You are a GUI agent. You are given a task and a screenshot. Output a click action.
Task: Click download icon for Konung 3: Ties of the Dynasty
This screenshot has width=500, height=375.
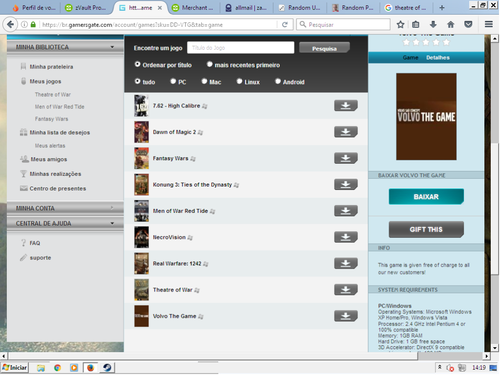[x=346, y=184]
